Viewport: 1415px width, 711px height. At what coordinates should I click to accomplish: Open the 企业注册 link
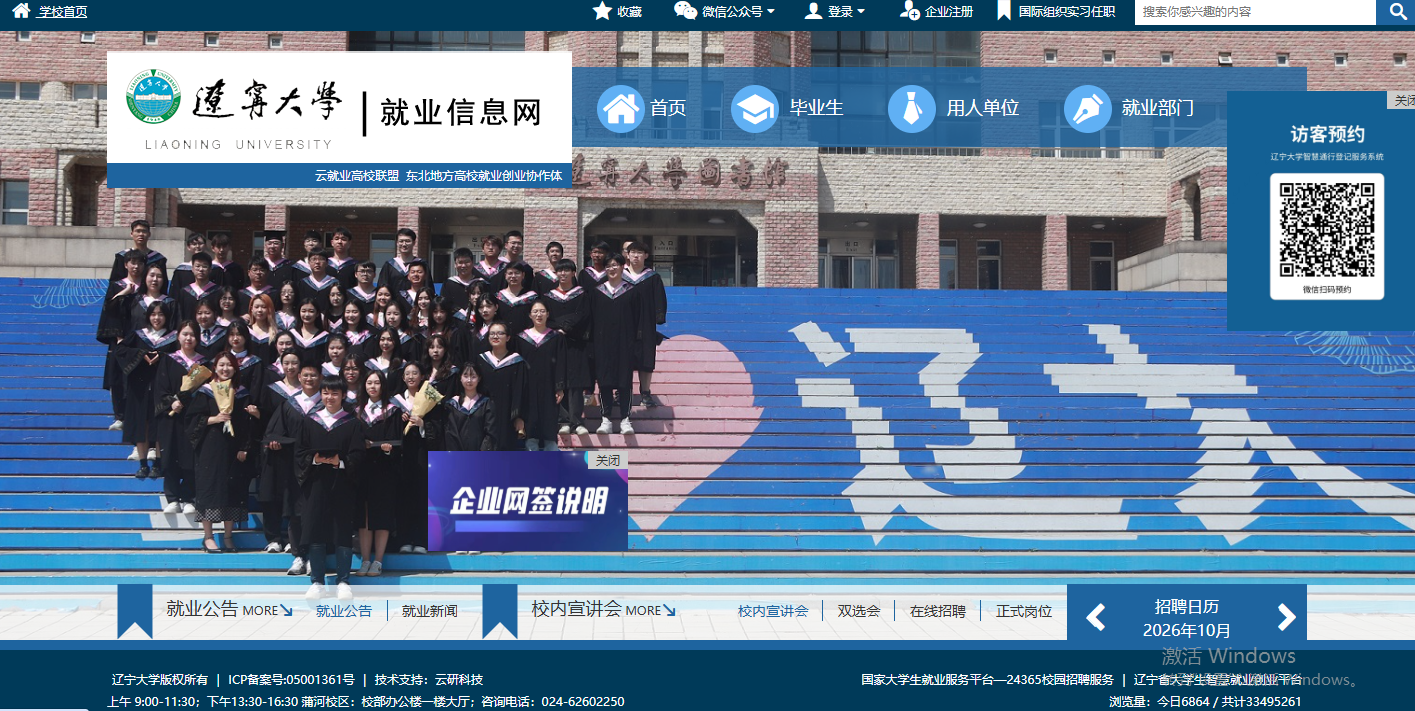tap(949, 12)
